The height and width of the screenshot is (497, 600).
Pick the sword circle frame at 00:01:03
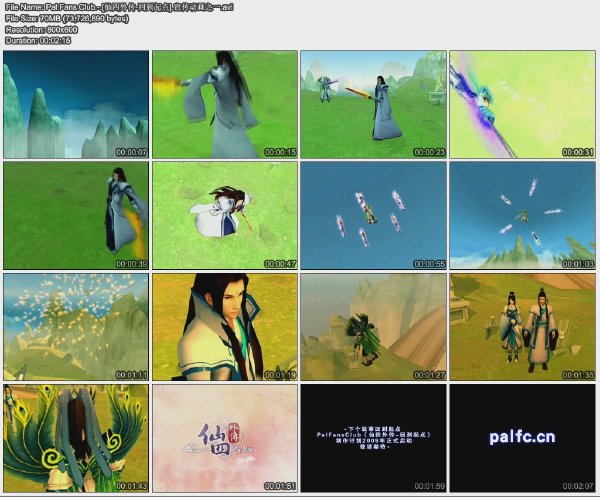tap(522, 215)
